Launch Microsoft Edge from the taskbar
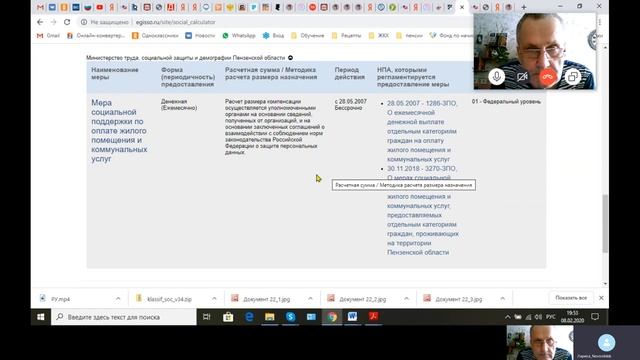640x360 pixels. tap(249, 317)
